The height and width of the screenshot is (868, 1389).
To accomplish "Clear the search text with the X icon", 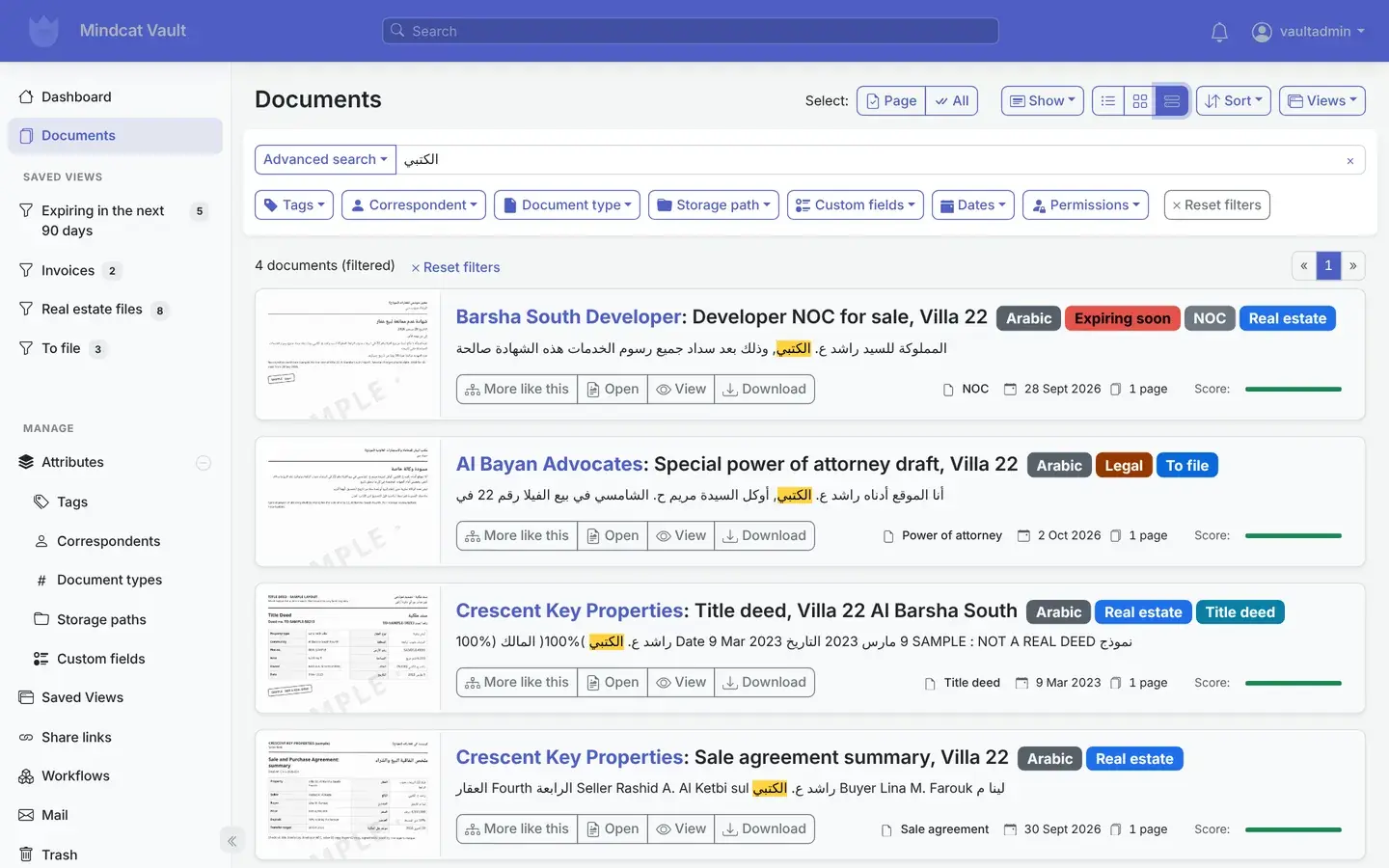I will (x=1349, y=160).
